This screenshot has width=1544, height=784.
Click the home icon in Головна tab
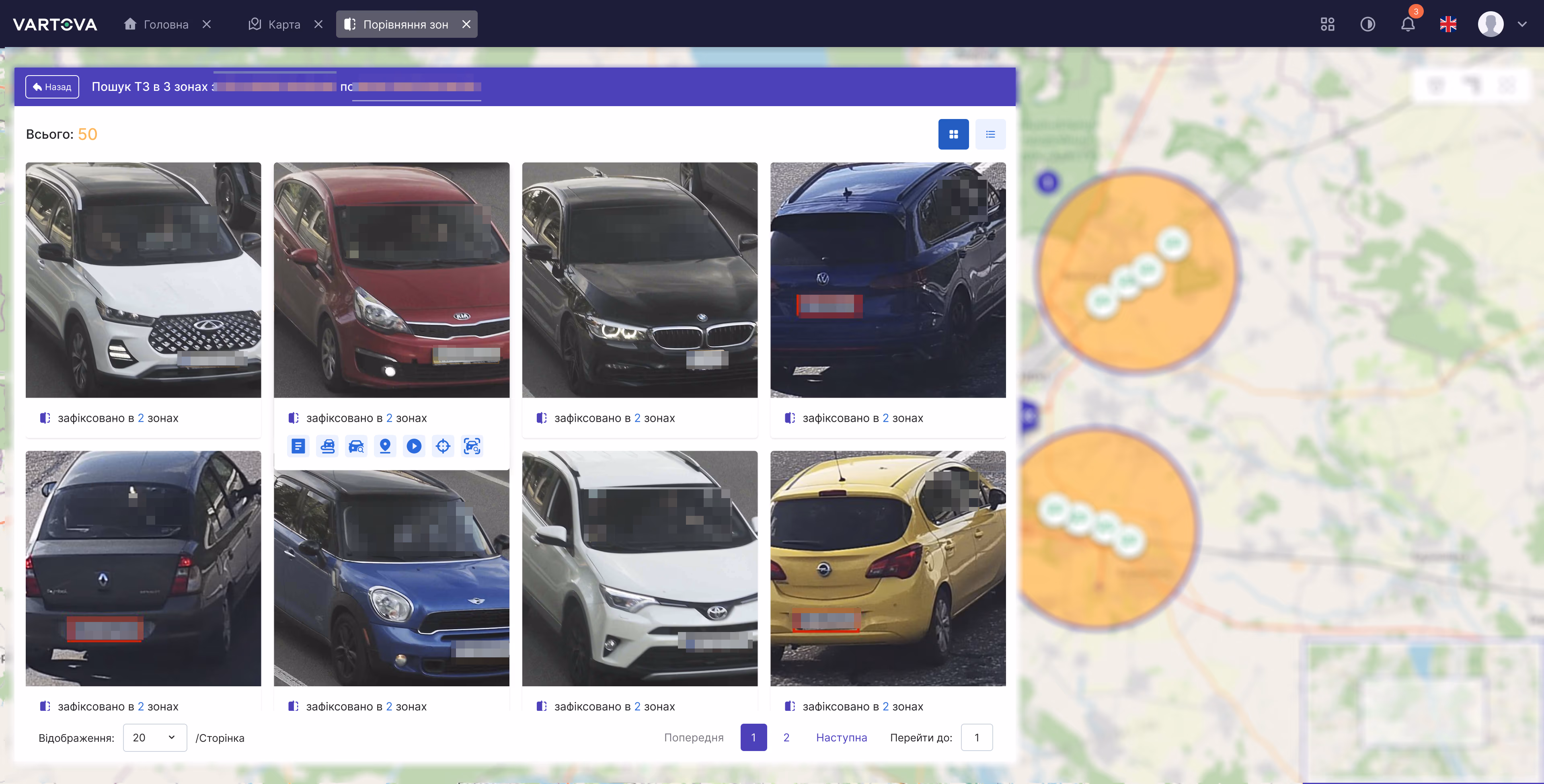(x=130, y=23)
